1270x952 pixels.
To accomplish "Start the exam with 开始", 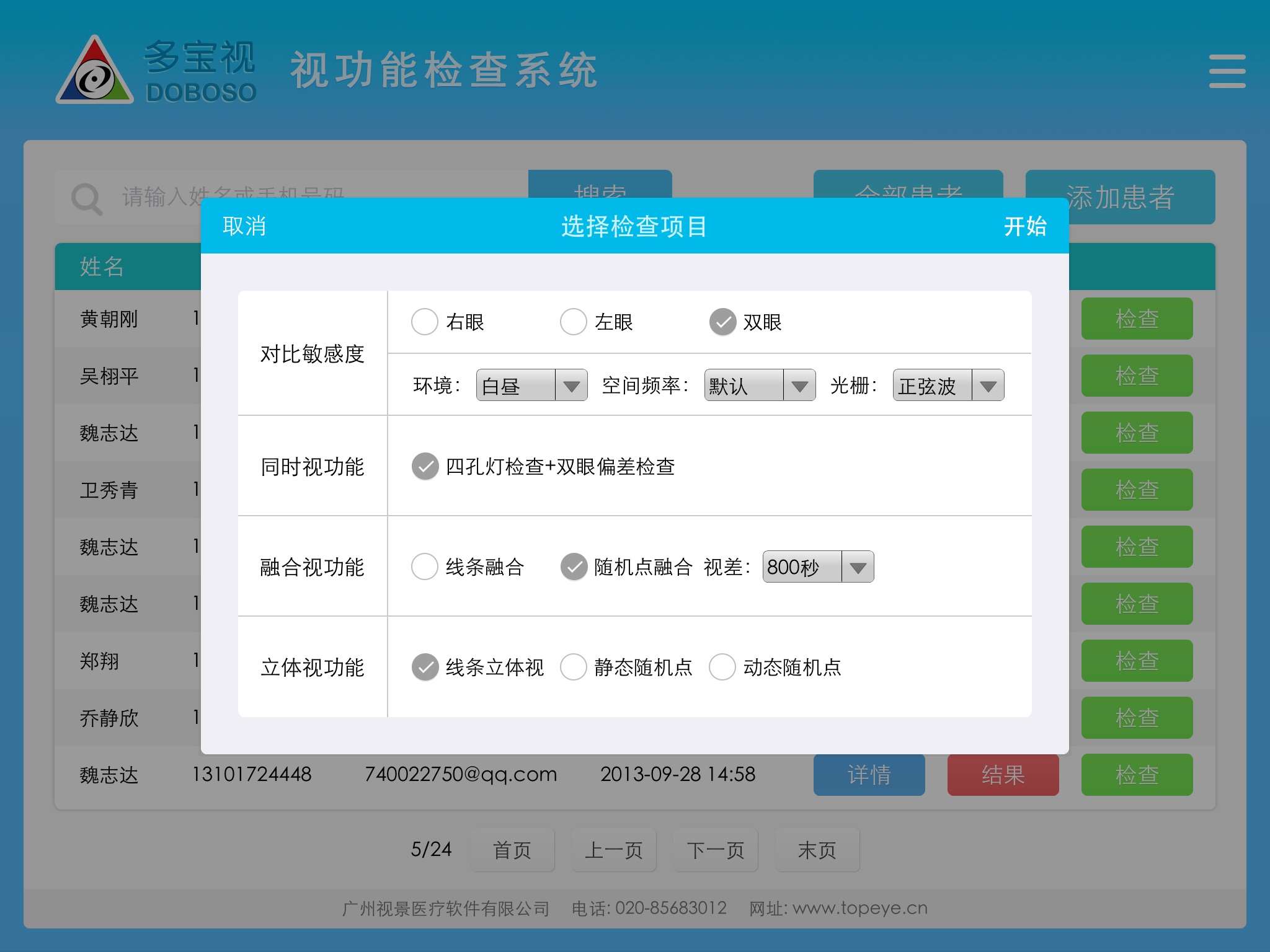I will coord(1025,226).
